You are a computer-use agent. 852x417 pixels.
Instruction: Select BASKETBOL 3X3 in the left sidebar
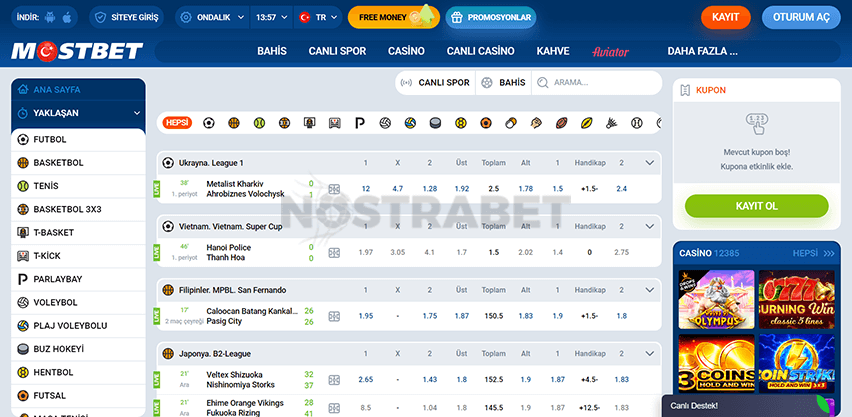pos(78,209)
